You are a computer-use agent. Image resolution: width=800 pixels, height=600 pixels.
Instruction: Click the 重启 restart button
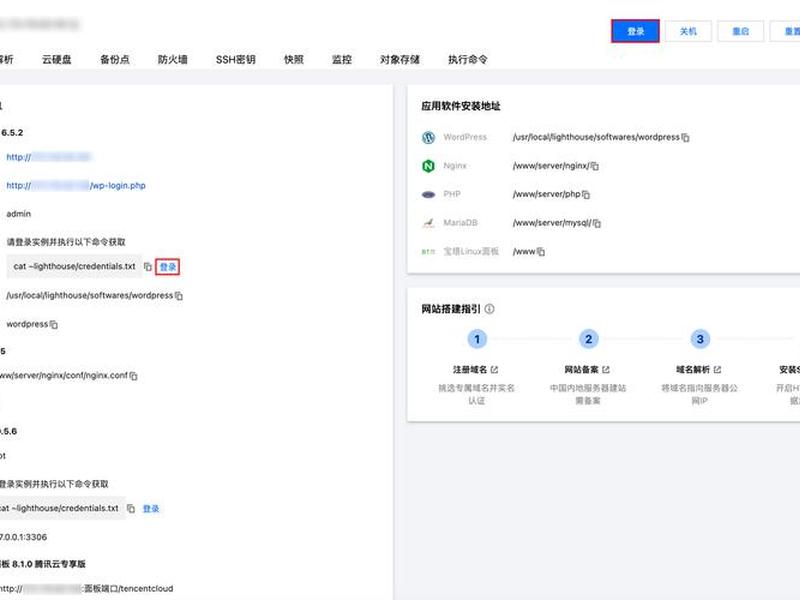coord(740,31)
